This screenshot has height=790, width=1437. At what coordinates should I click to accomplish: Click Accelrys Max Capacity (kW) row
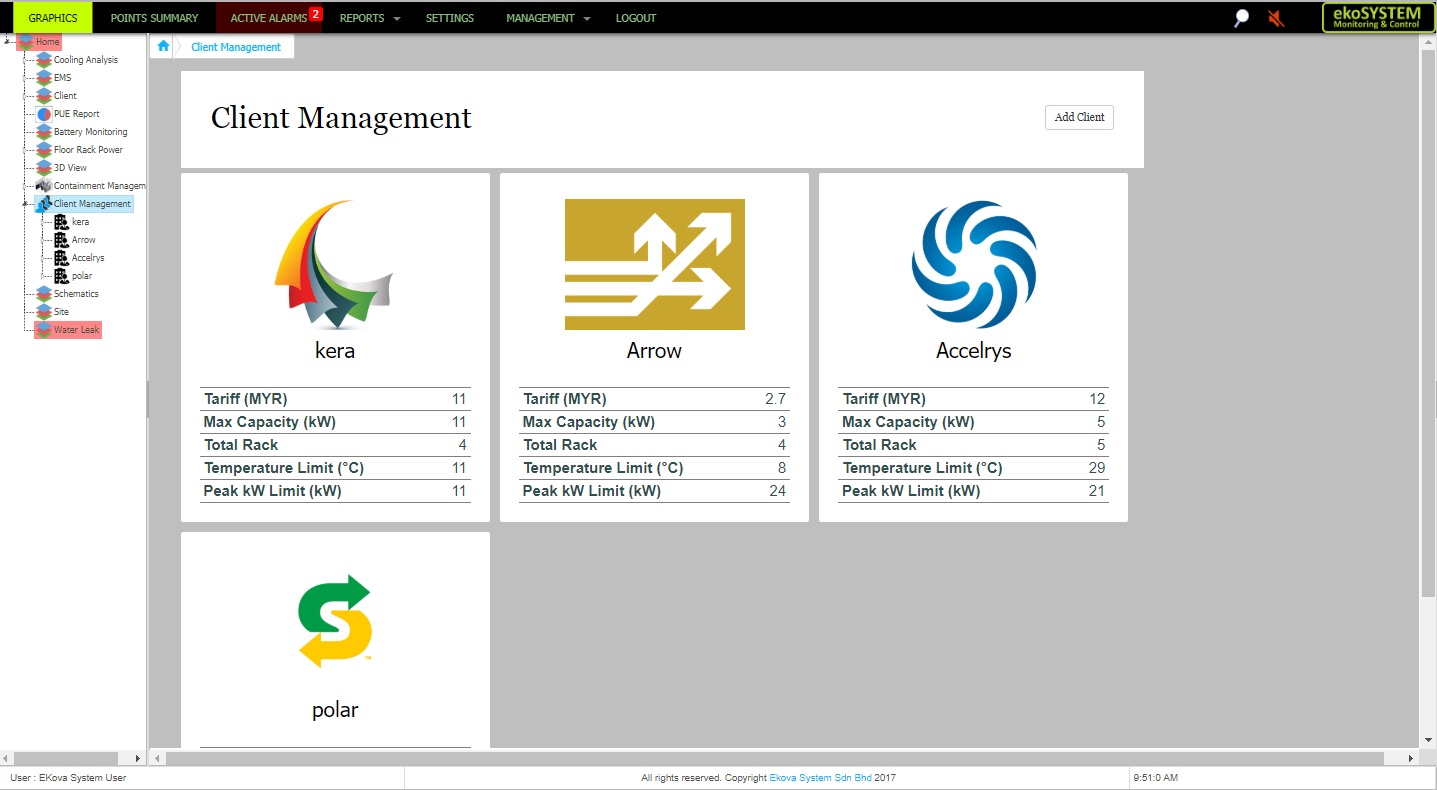click(973, 422)
